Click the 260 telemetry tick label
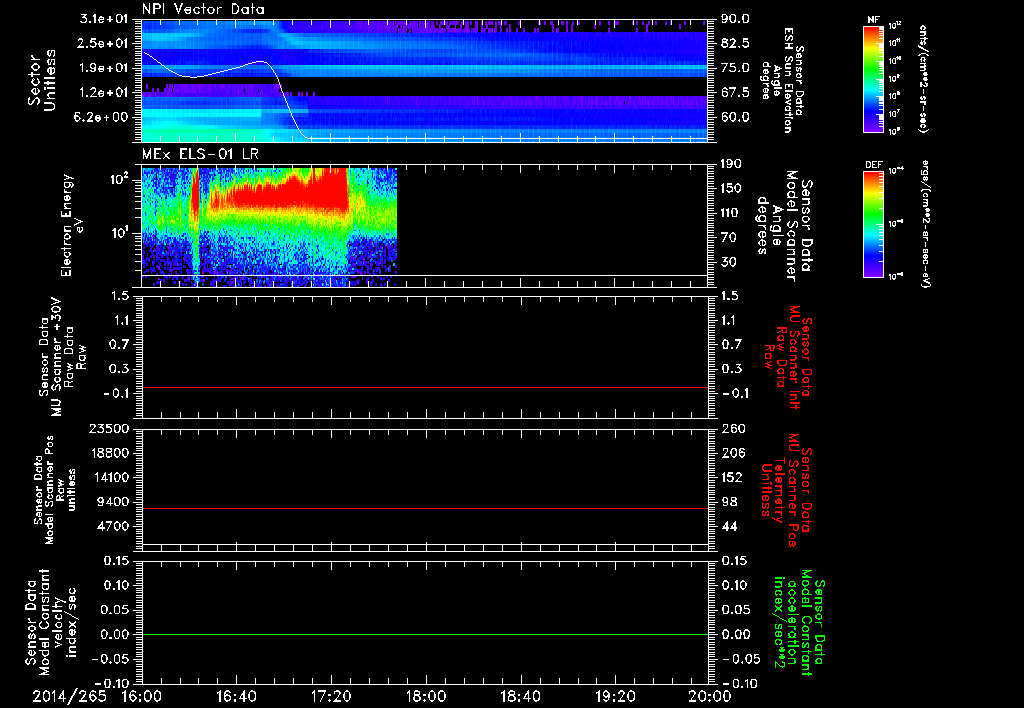Image resolution: width=1024 pixels, height=708 pixels. (x=733, y=429)
